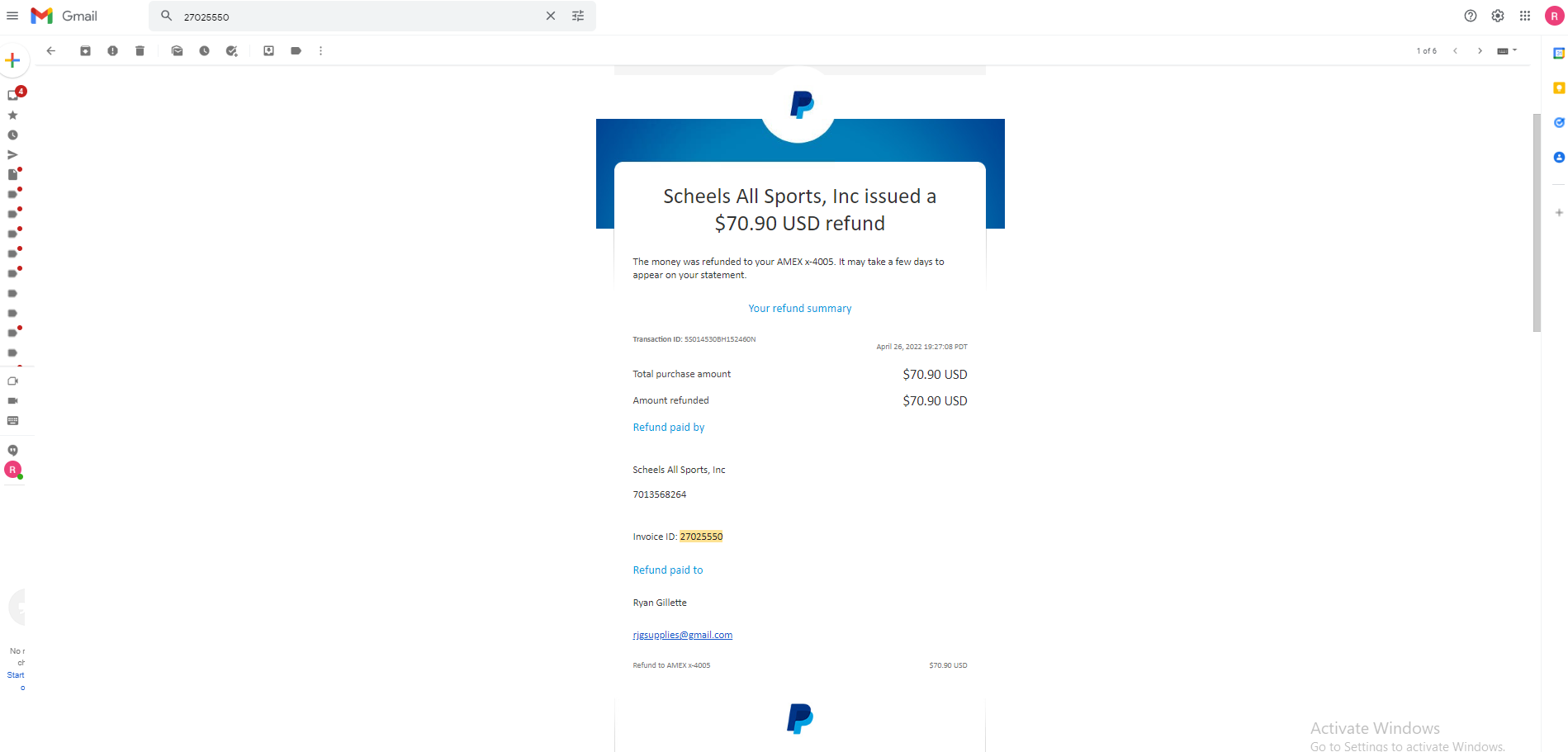Screen dimensions: 1568x752
Task: Click the recipient name Ryan Gillette
Action: click(660, 603)
